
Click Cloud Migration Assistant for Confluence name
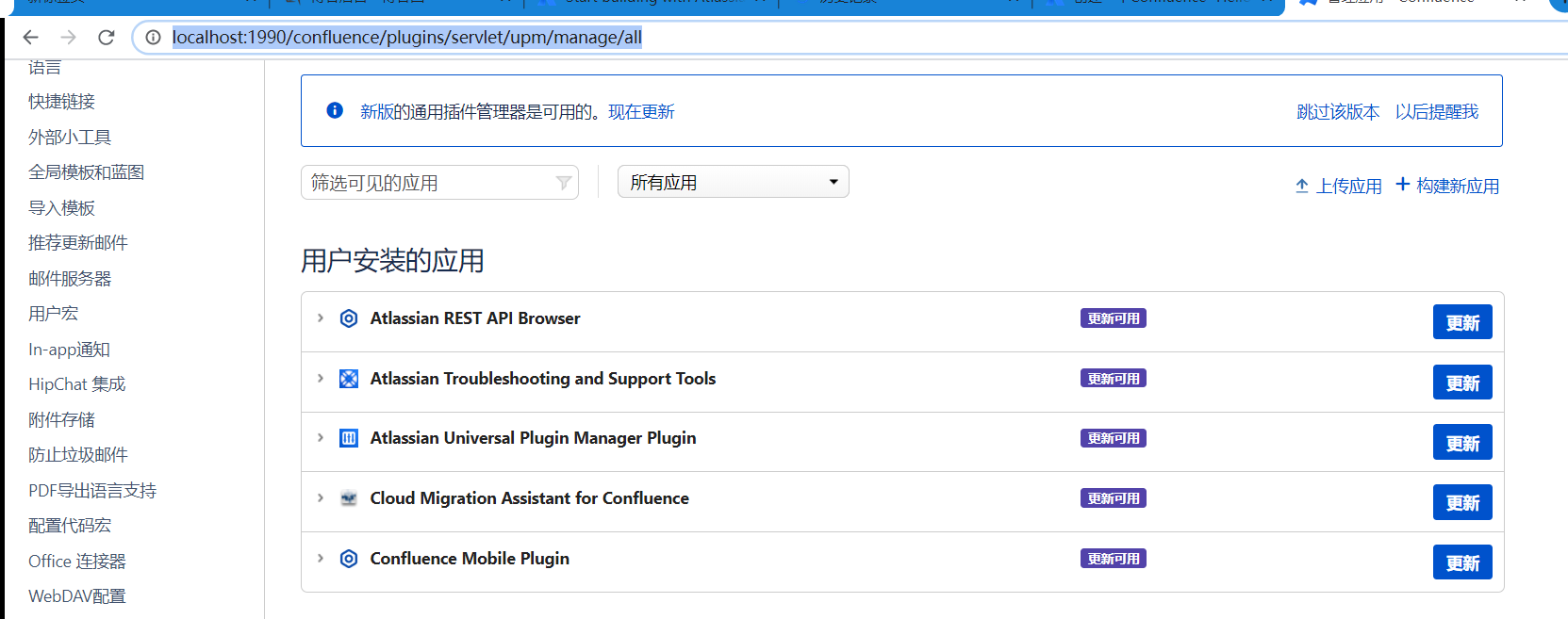click(x=530, y=498)
